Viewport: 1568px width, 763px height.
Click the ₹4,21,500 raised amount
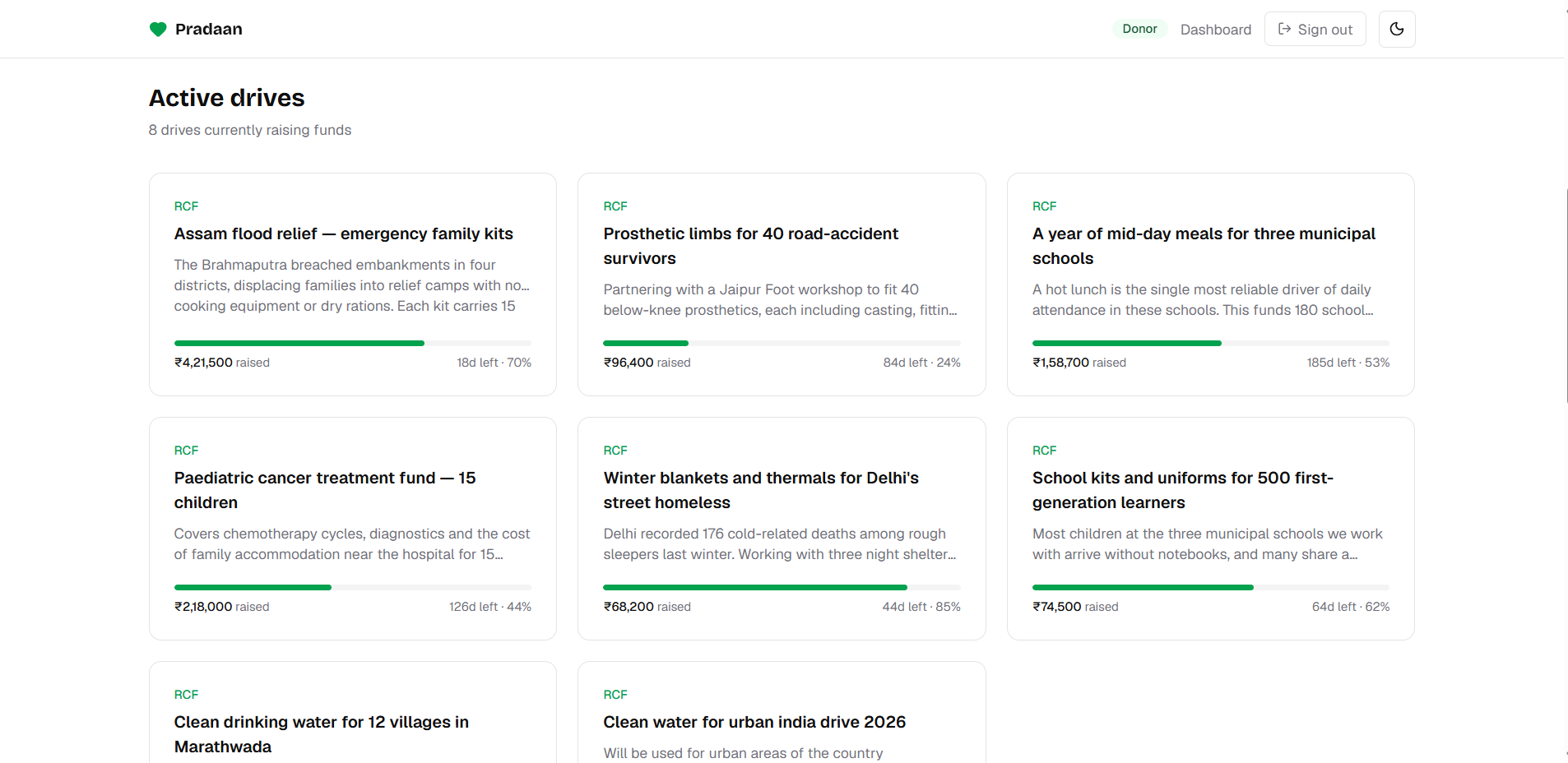pos(222,363)
